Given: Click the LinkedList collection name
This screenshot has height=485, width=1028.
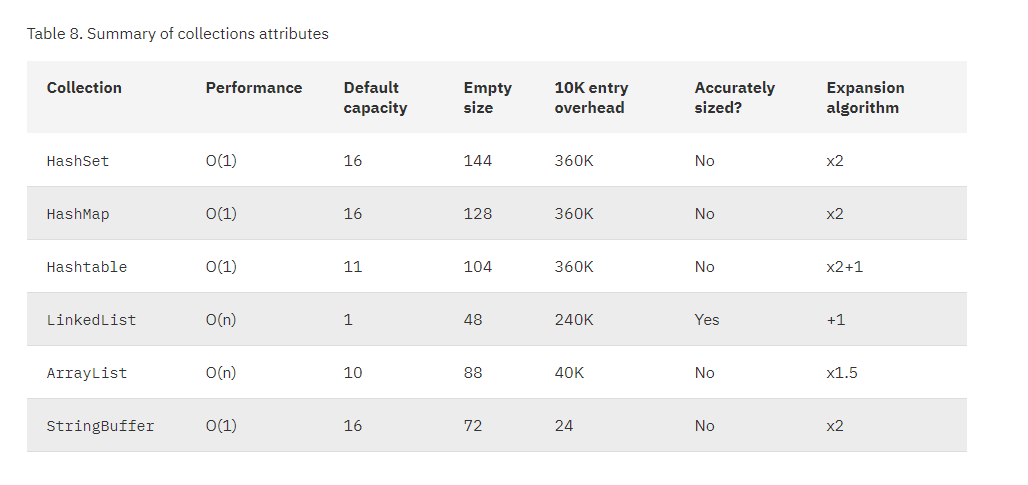Looking at the screenshot, I should tap(91, 320).
